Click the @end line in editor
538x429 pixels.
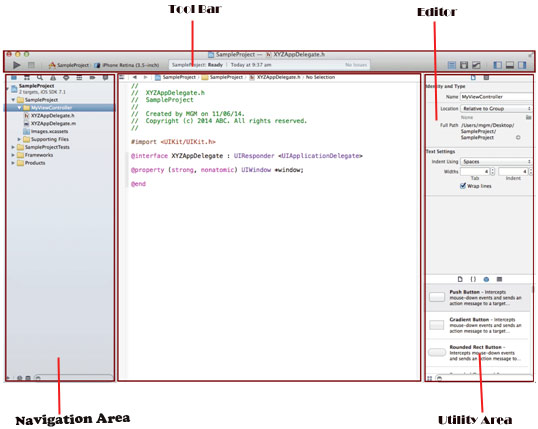(138, 184)
